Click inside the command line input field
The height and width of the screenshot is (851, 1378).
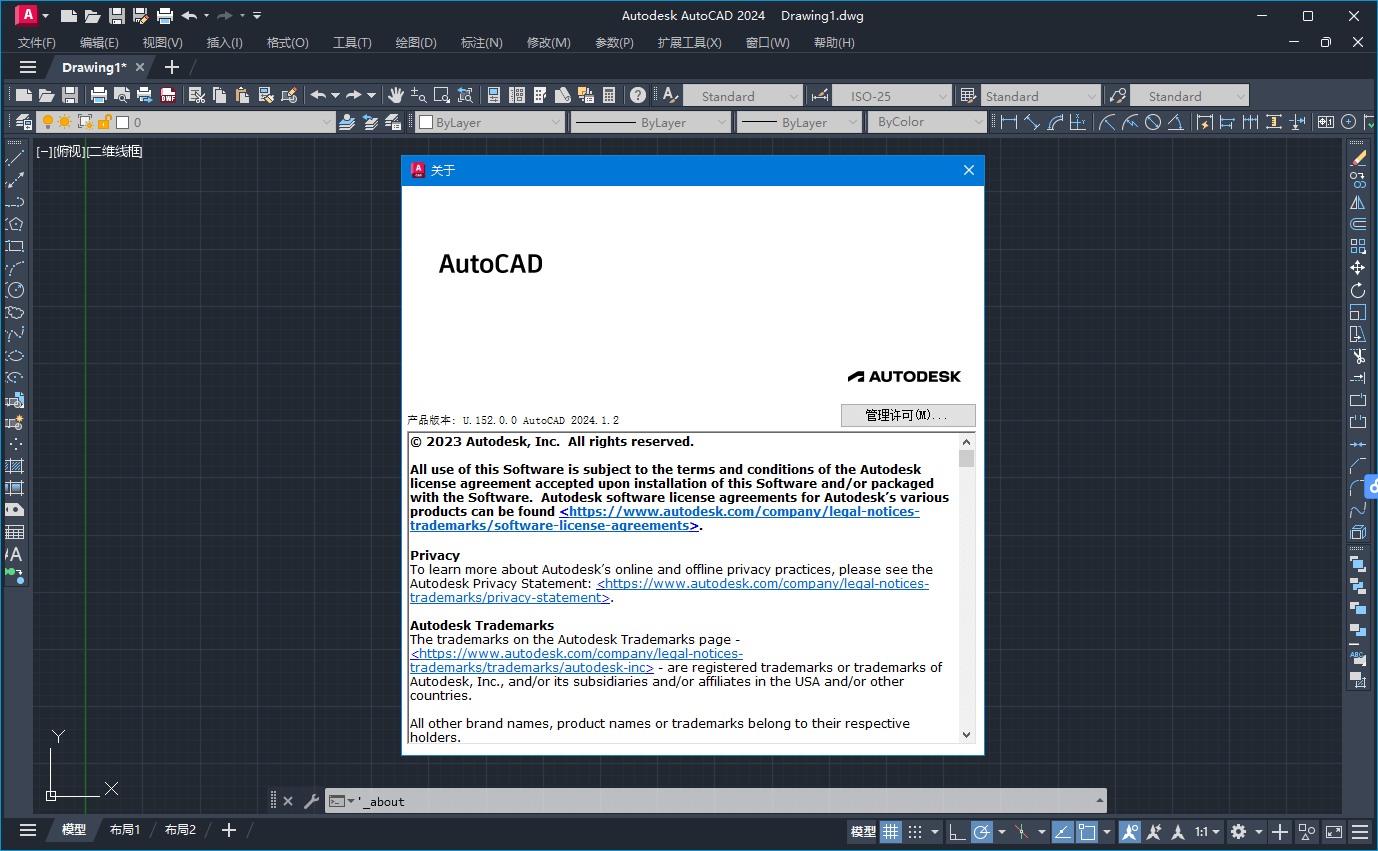click(700, 800)
